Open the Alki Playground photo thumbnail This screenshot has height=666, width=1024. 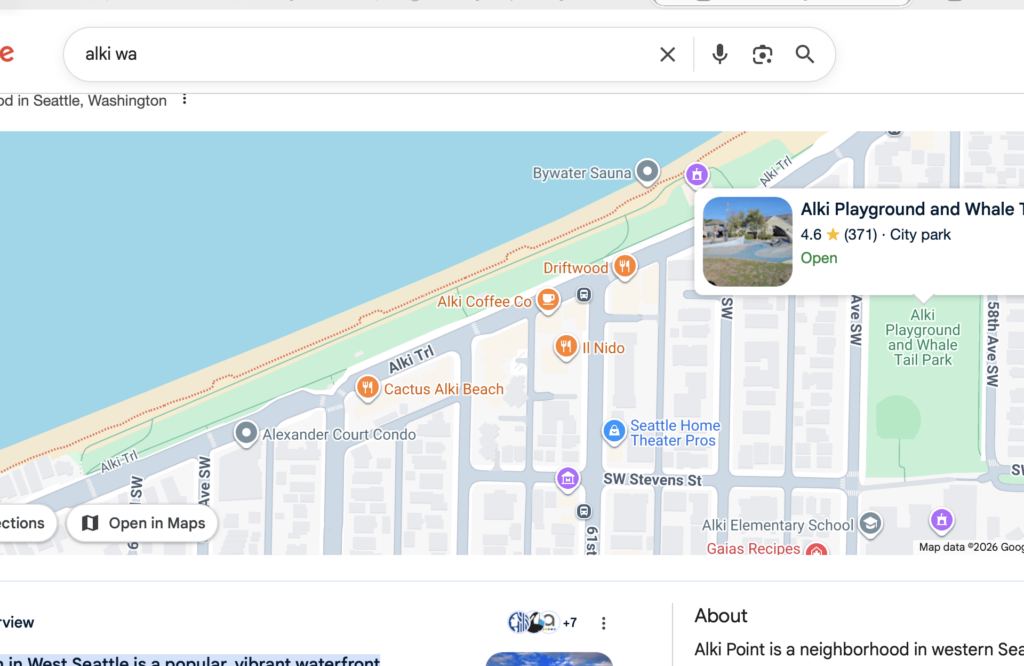pos(747,242)
